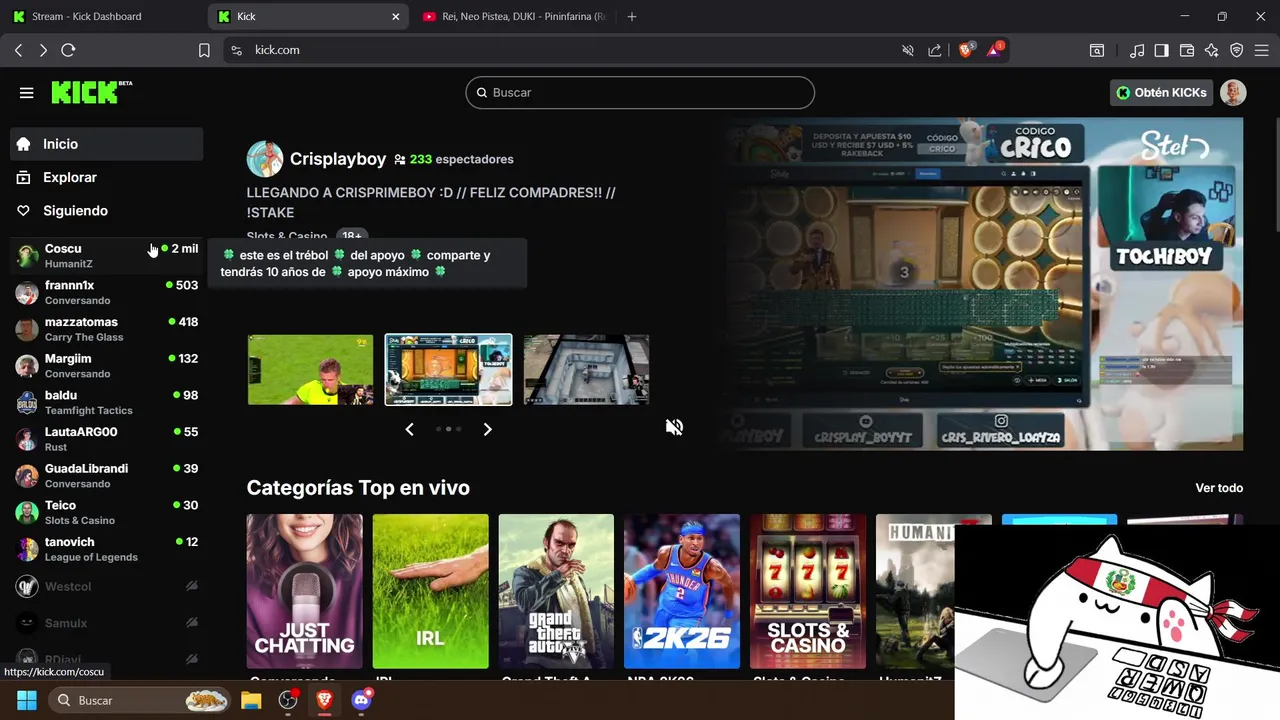
Task: Open baldu channel in sidebar
Action: (106, 402)
